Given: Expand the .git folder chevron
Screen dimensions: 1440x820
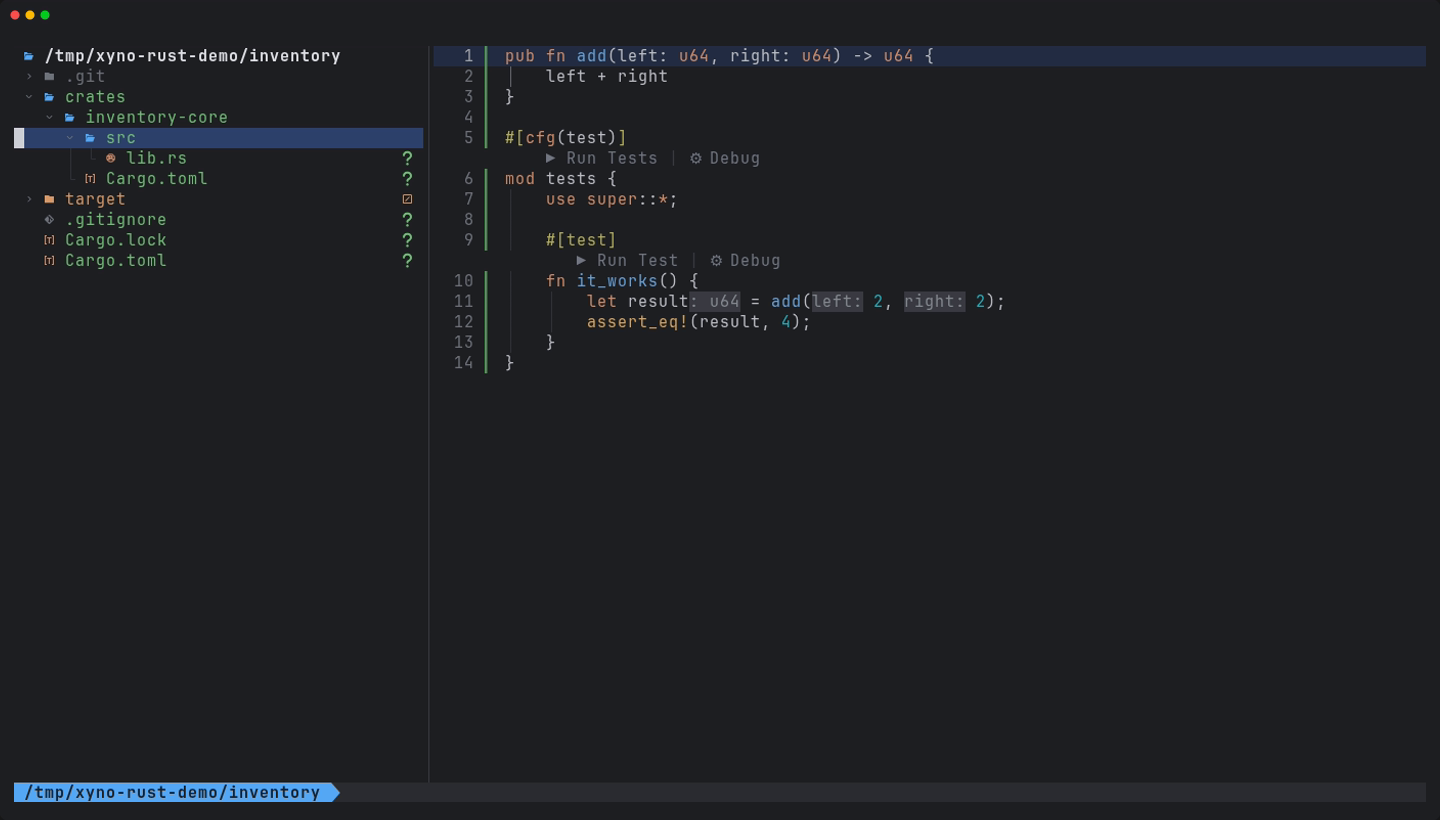Looking at the screenshot, I should tap(29, 76).
